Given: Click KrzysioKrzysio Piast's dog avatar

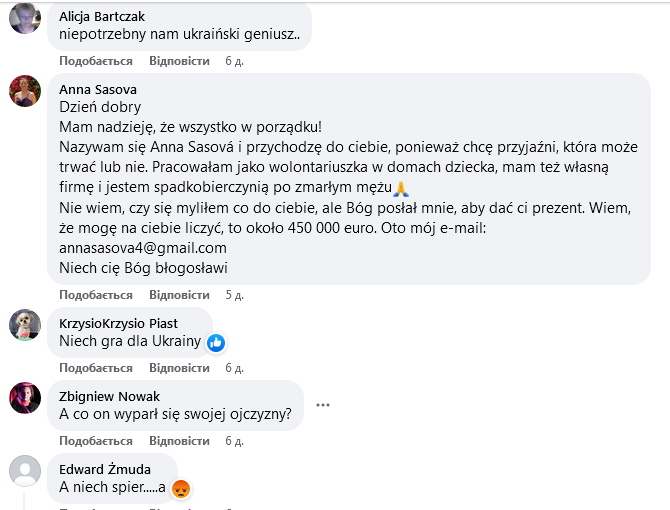Looking at the screenshot, I should coord(25,325).
